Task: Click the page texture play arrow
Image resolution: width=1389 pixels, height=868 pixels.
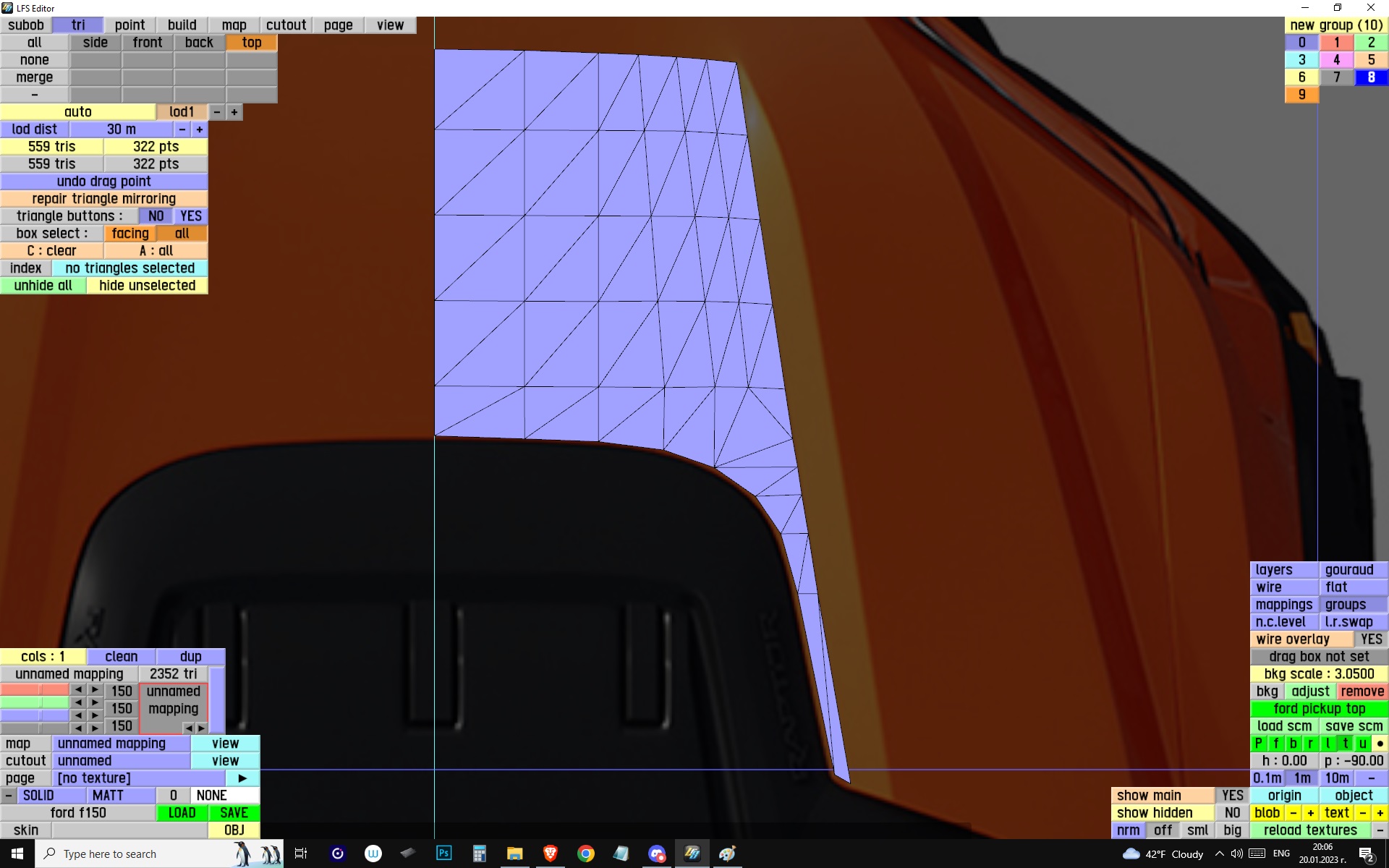Action: click(x=242, y=778)
